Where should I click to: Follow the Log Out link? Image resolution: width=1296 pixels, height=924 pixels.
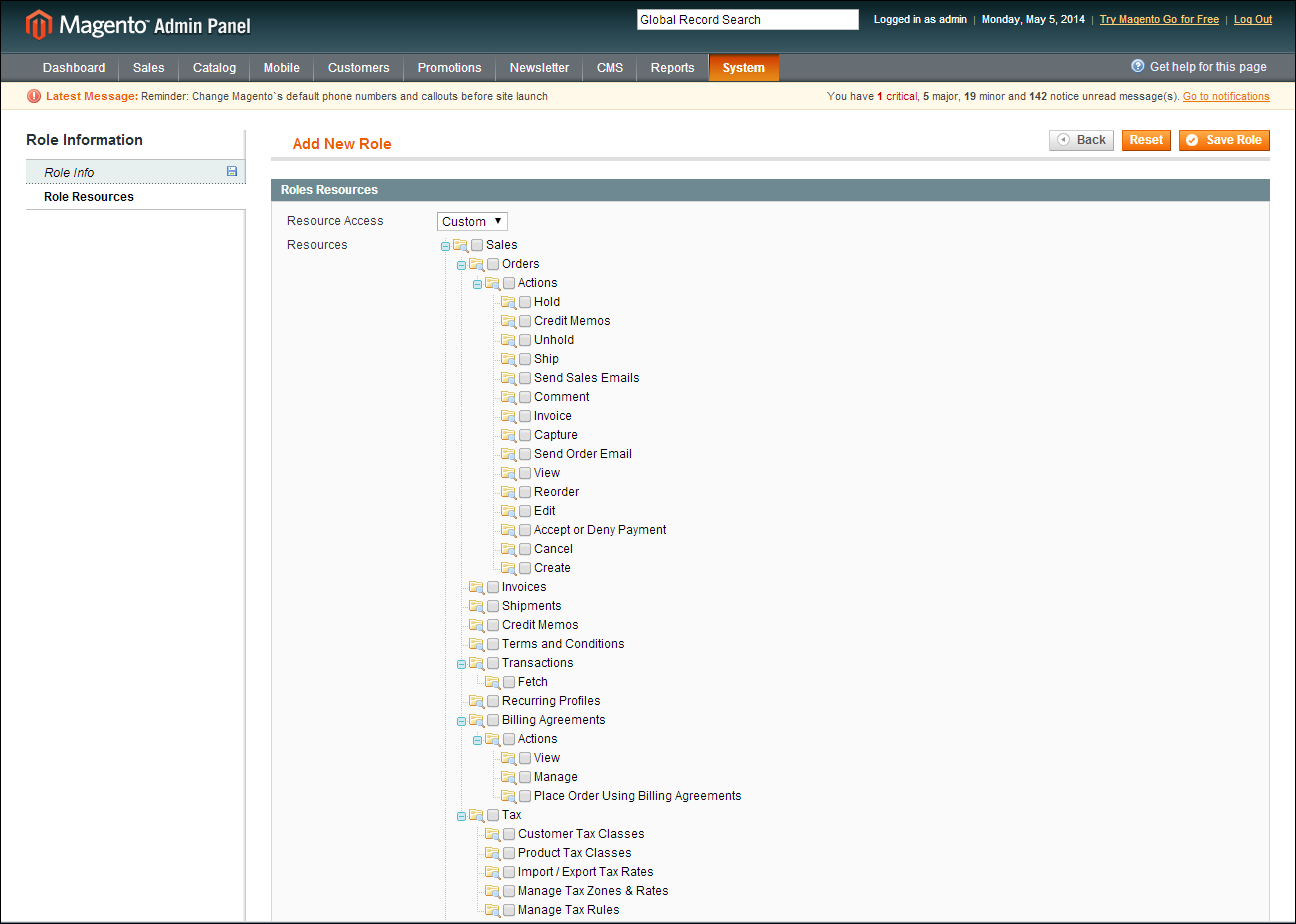pos(1253,19)
